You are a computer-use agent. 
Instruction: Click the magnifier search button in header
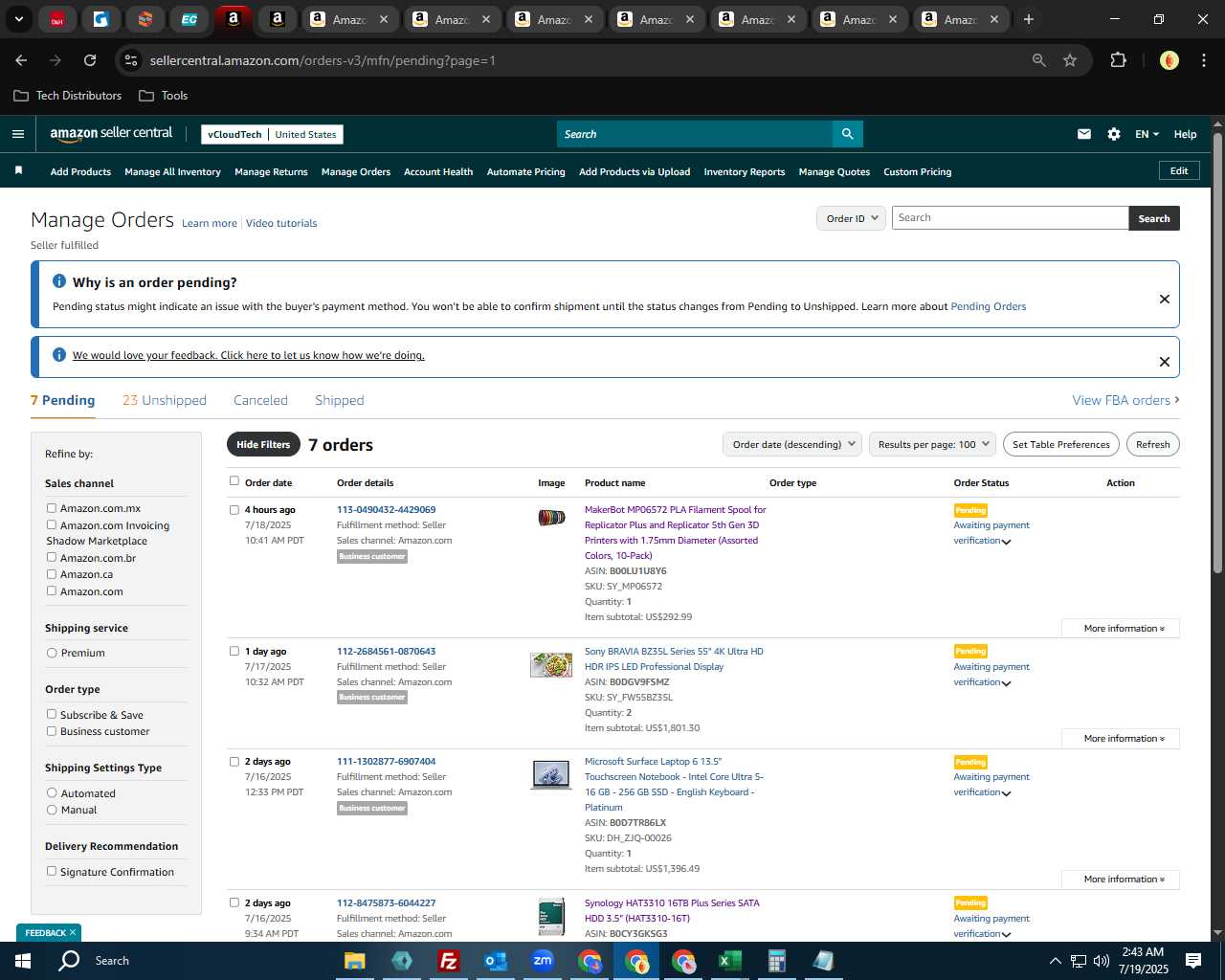point(847,134)
